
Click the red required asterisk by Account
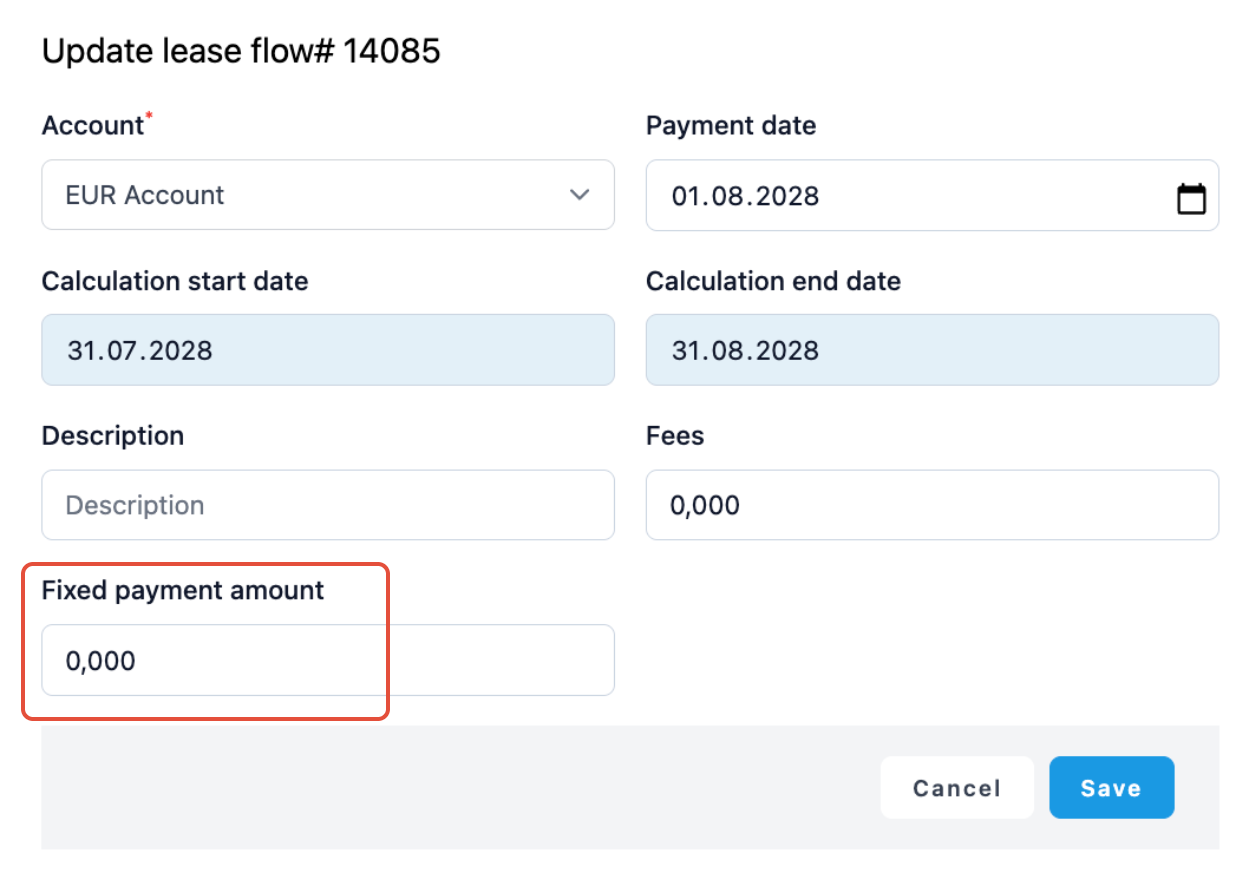coord(150,117)
